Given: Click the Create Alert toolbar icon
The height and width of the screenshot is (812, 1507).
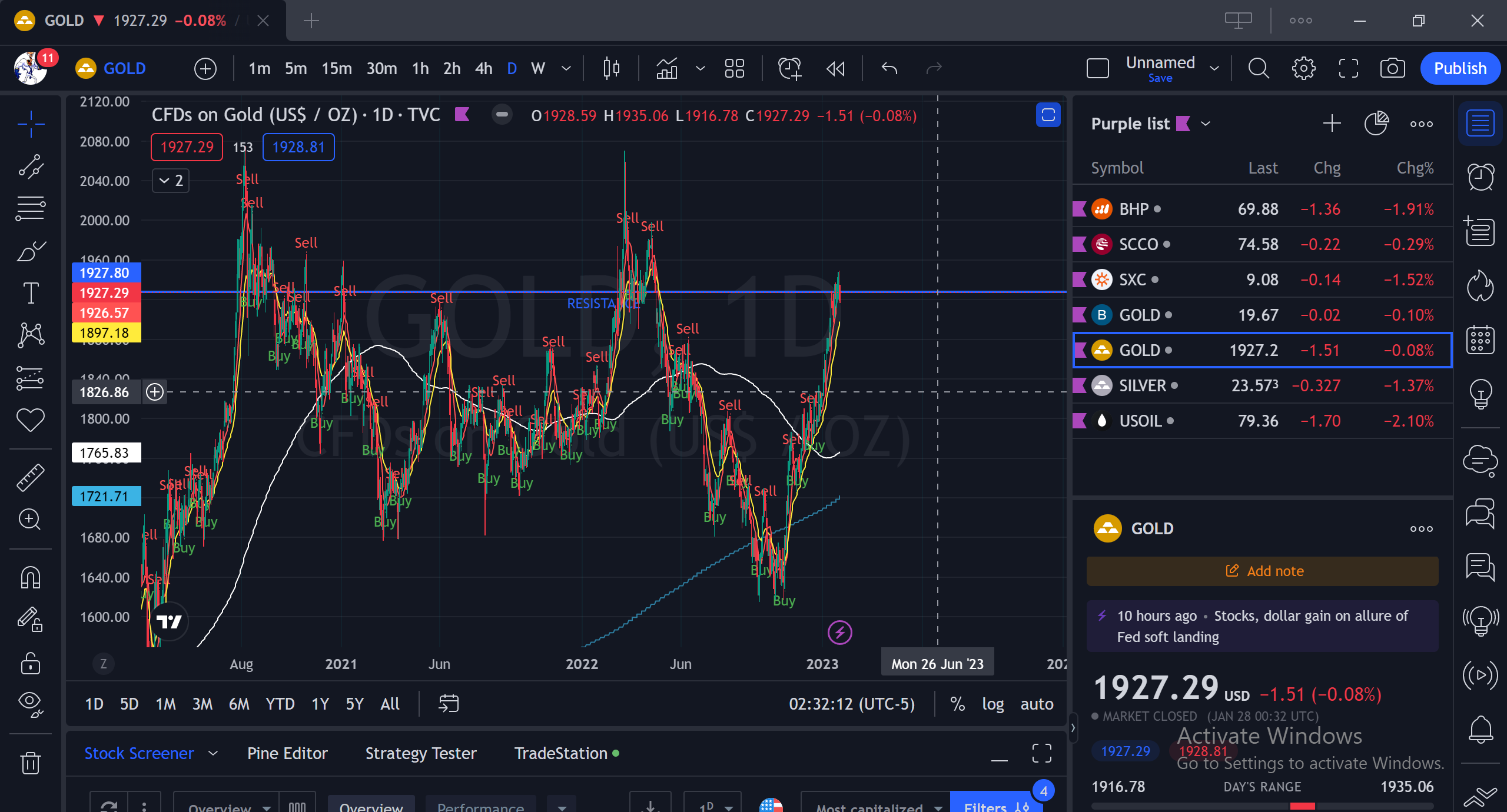Looking at the screenshot, I should click(x=789, y=69).
